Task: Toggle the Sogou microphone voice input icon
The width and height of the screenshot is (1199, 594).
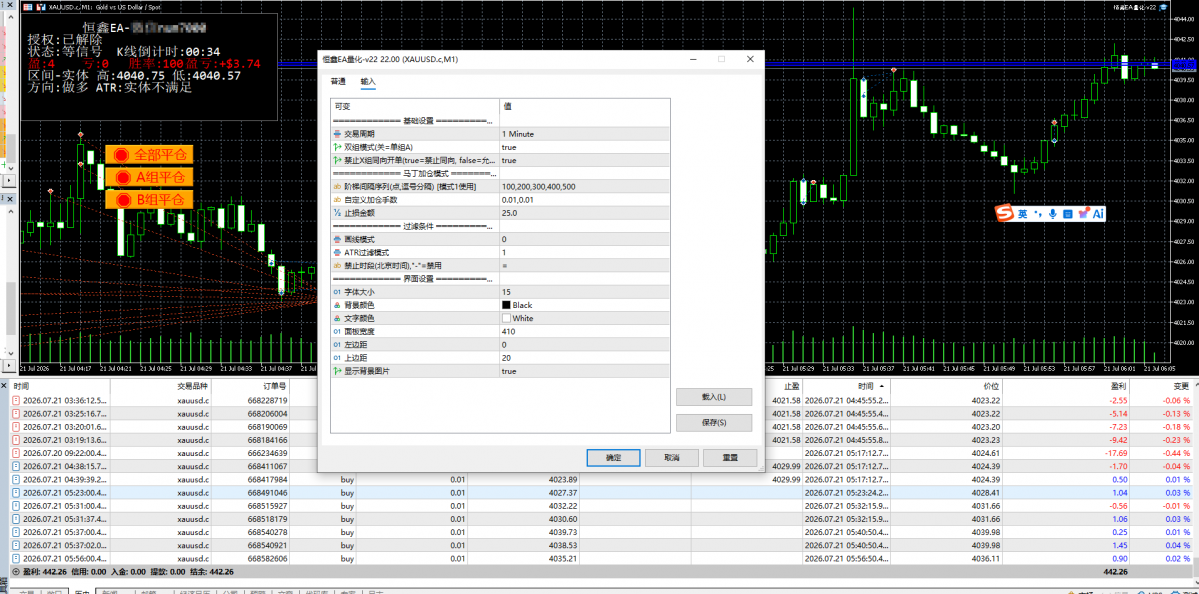Action: (1053, 214)
